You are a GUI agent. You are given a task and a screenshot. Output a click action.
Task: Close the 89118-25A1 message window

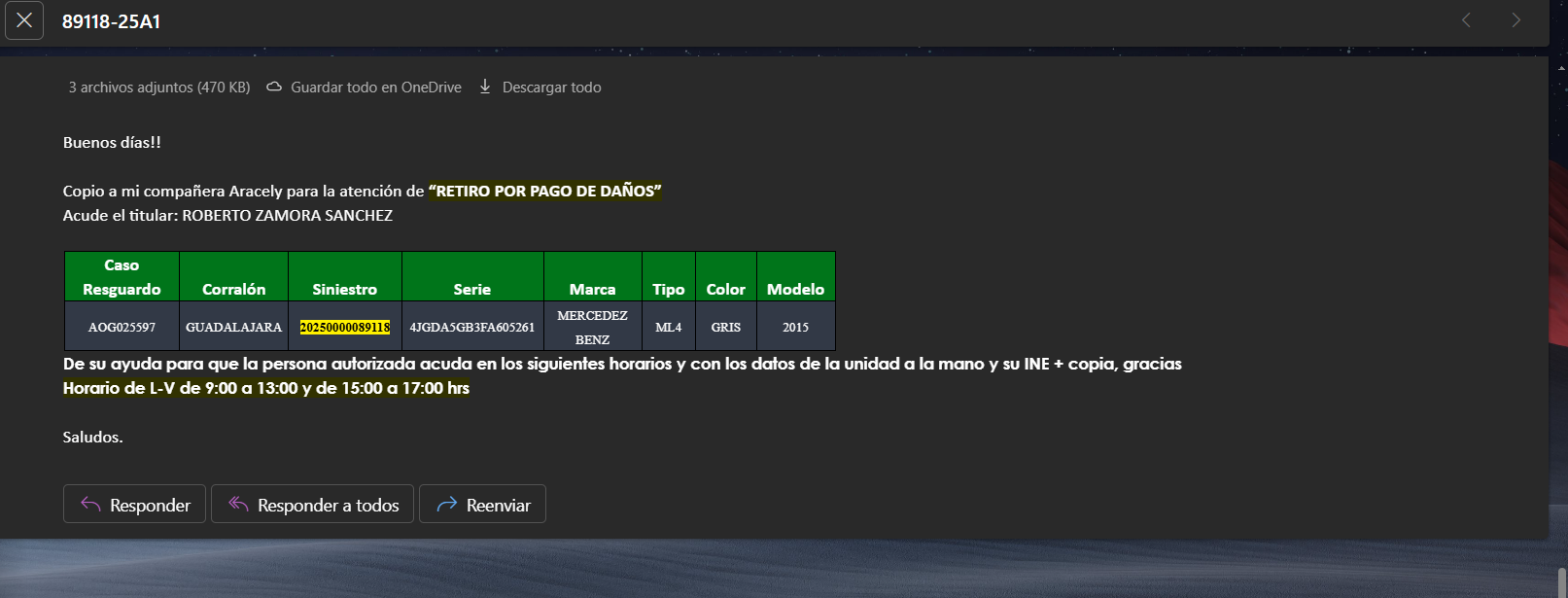(x=24, y=20)
